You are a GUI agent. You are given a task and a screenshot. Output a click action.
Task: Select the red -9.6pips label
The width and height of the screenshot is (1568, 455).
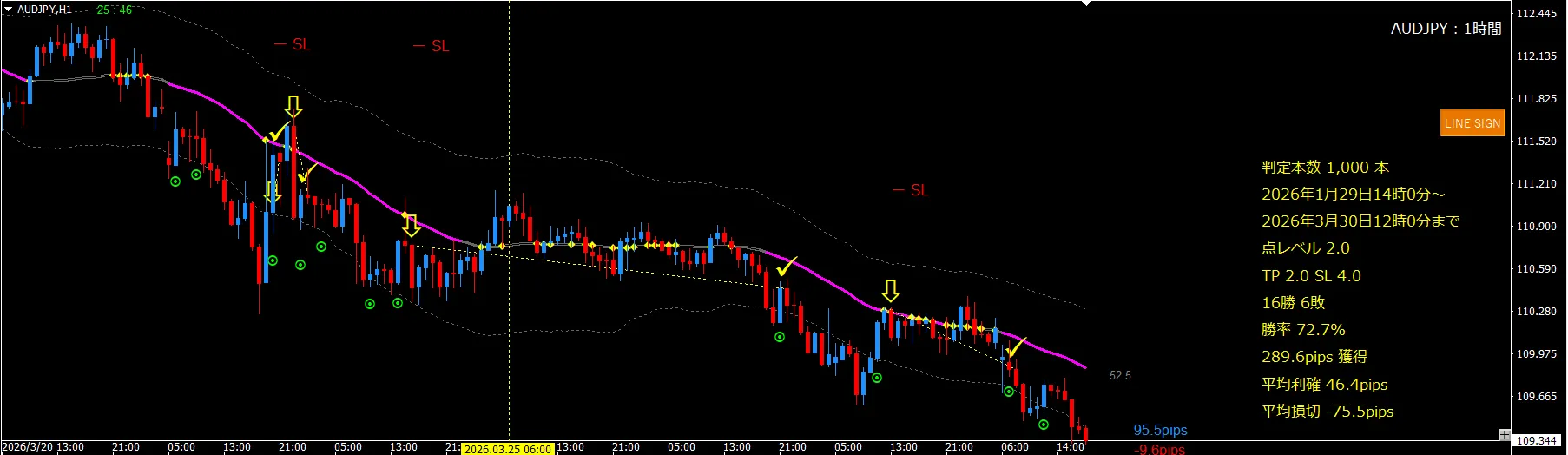coord(1160,449)
